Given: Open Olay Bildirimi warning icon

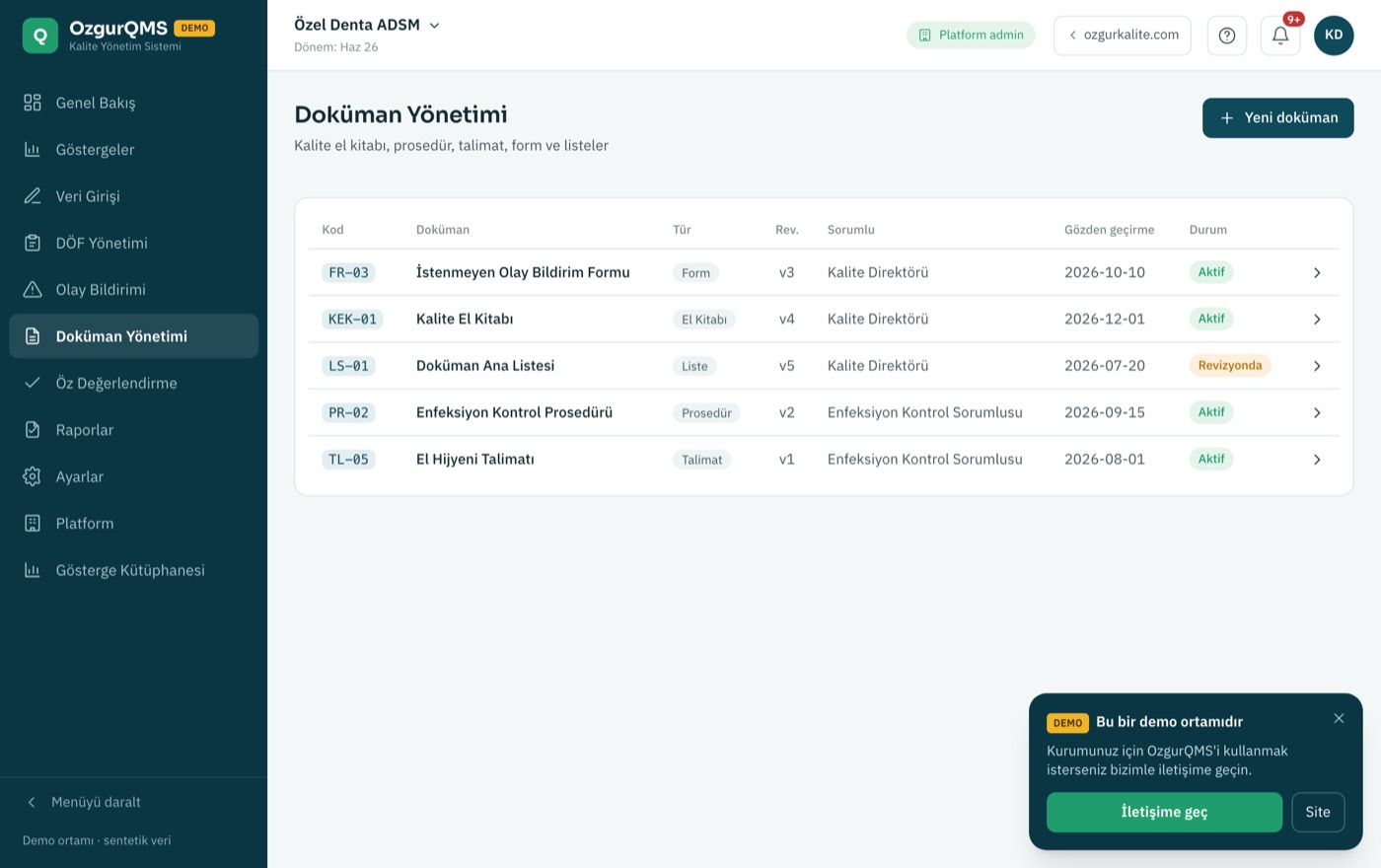Looking at the screenshot, I should (x=33, y=289).
